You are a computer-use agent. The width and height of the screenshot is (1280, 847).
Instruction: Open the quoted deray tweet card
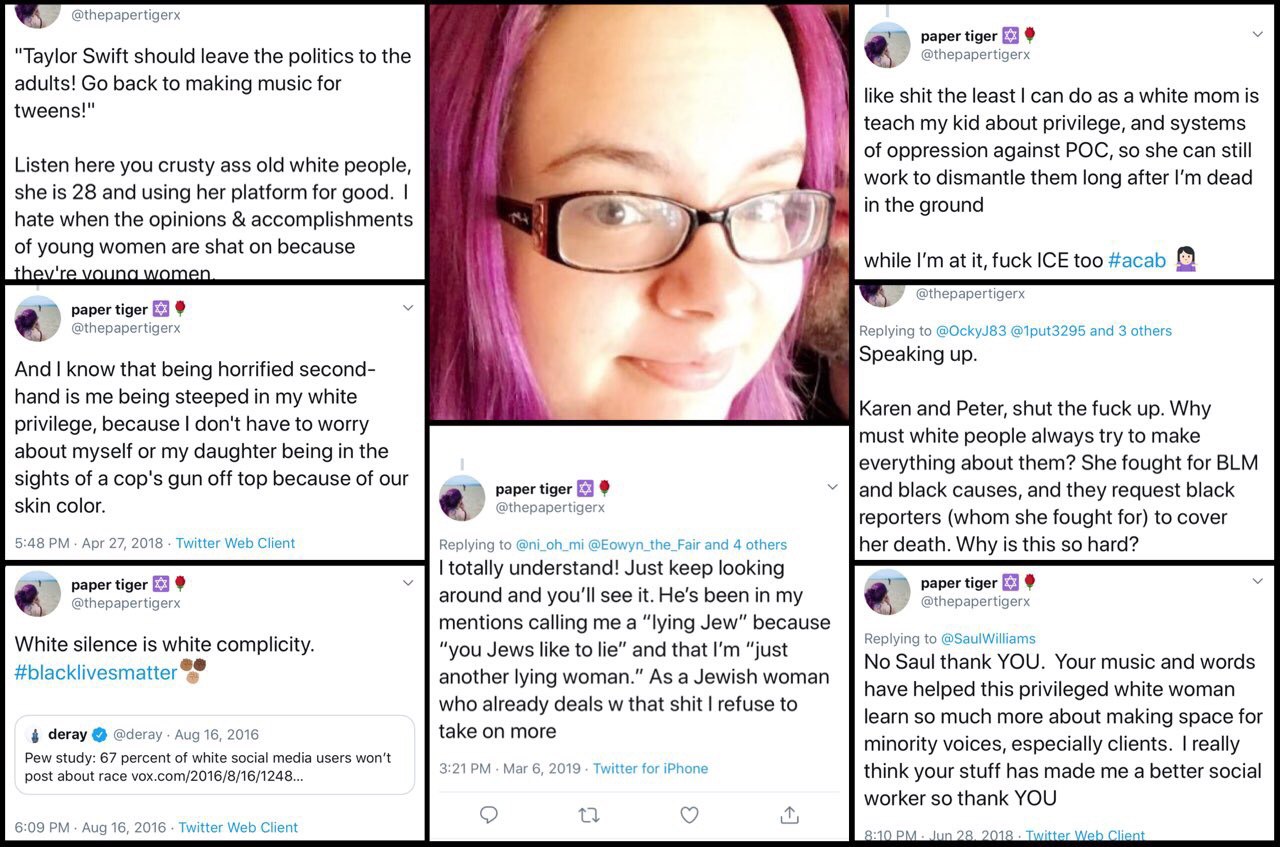[x=215, y=755]
